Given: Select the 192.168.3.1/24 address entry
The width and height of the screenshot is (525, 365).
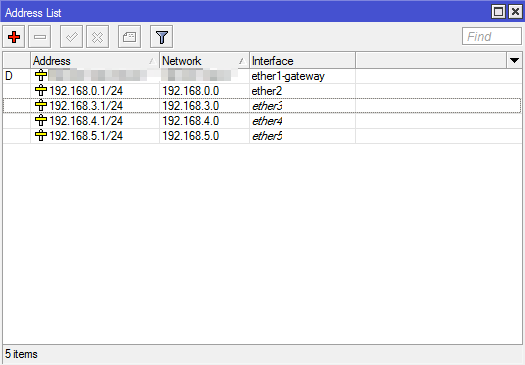Looking at the screenshot, I should tap(86, 106).
